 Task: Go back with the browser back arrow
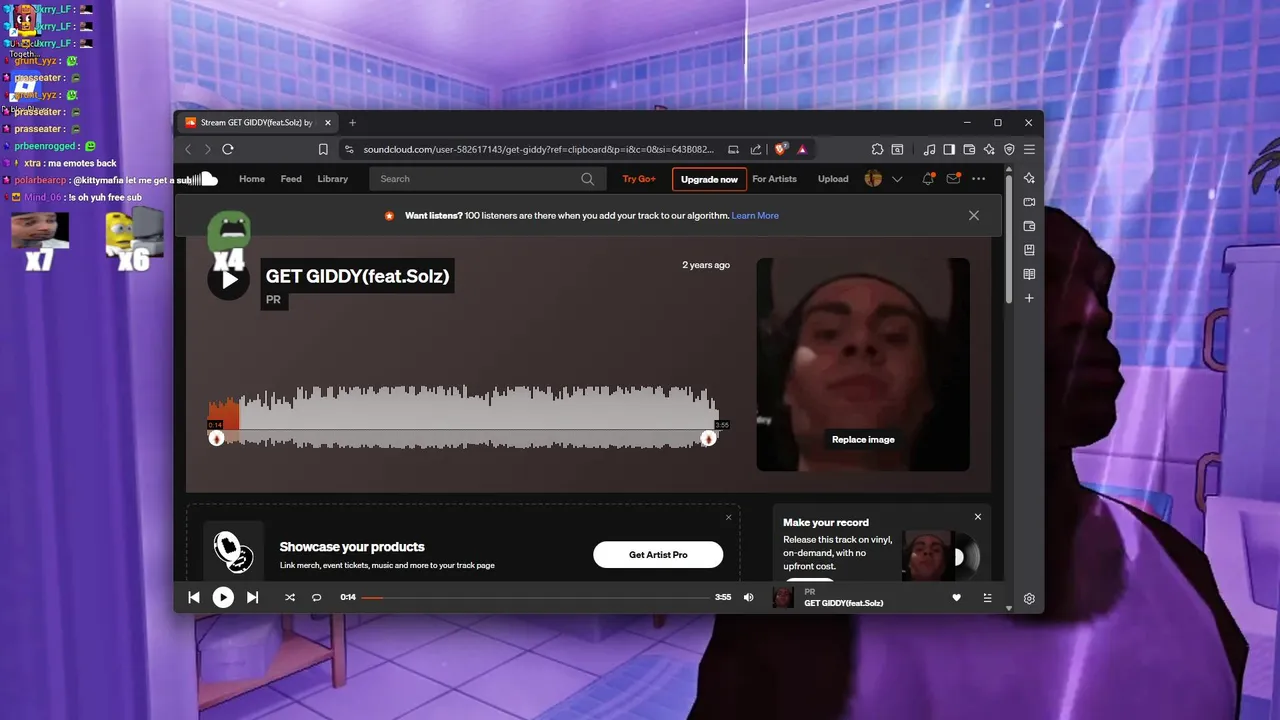click(188, 149)
